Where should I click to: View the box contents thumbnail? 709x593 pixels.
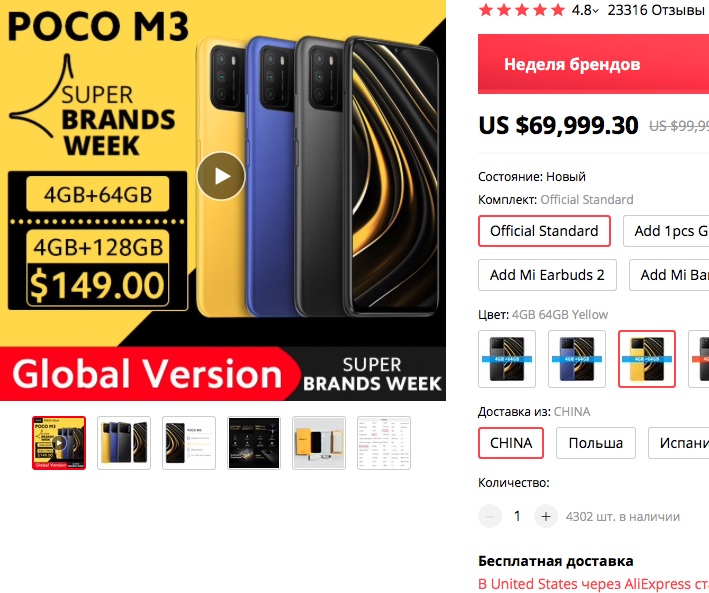pyautogui.click(x=319, y=443)
